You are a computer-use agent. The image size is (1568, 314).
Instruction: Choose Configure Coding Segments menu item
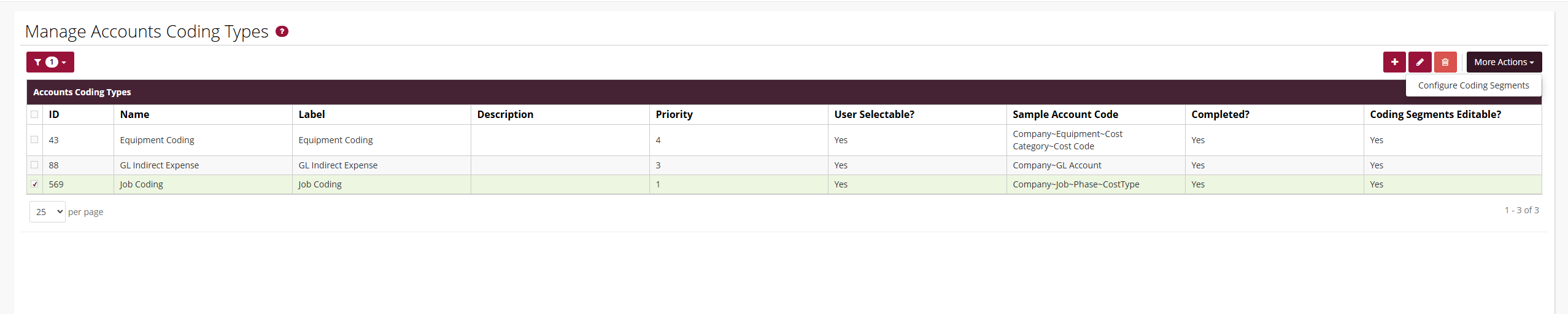(x=1473, y=85)
